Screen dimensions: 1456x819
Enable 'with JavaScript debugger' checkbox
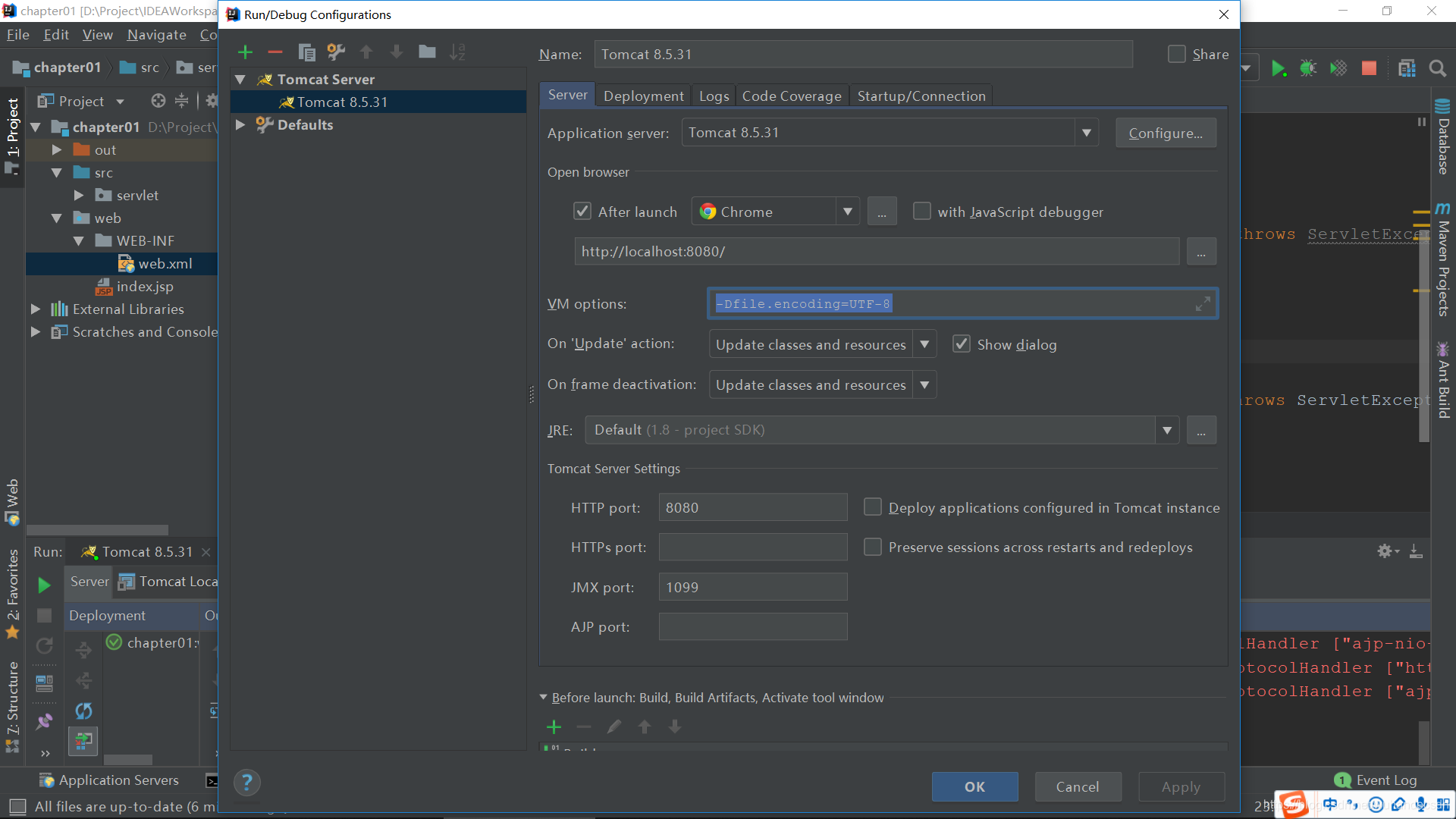920,211
